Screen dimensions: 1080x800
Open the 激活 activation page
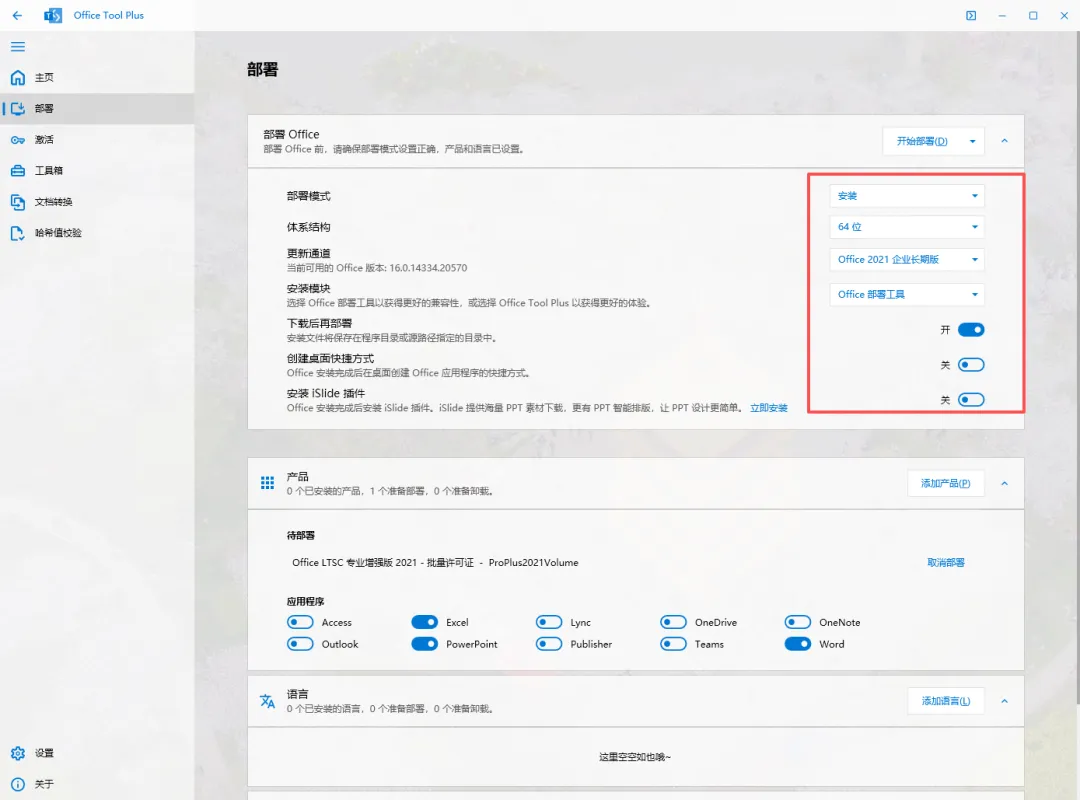click(96, 139)
